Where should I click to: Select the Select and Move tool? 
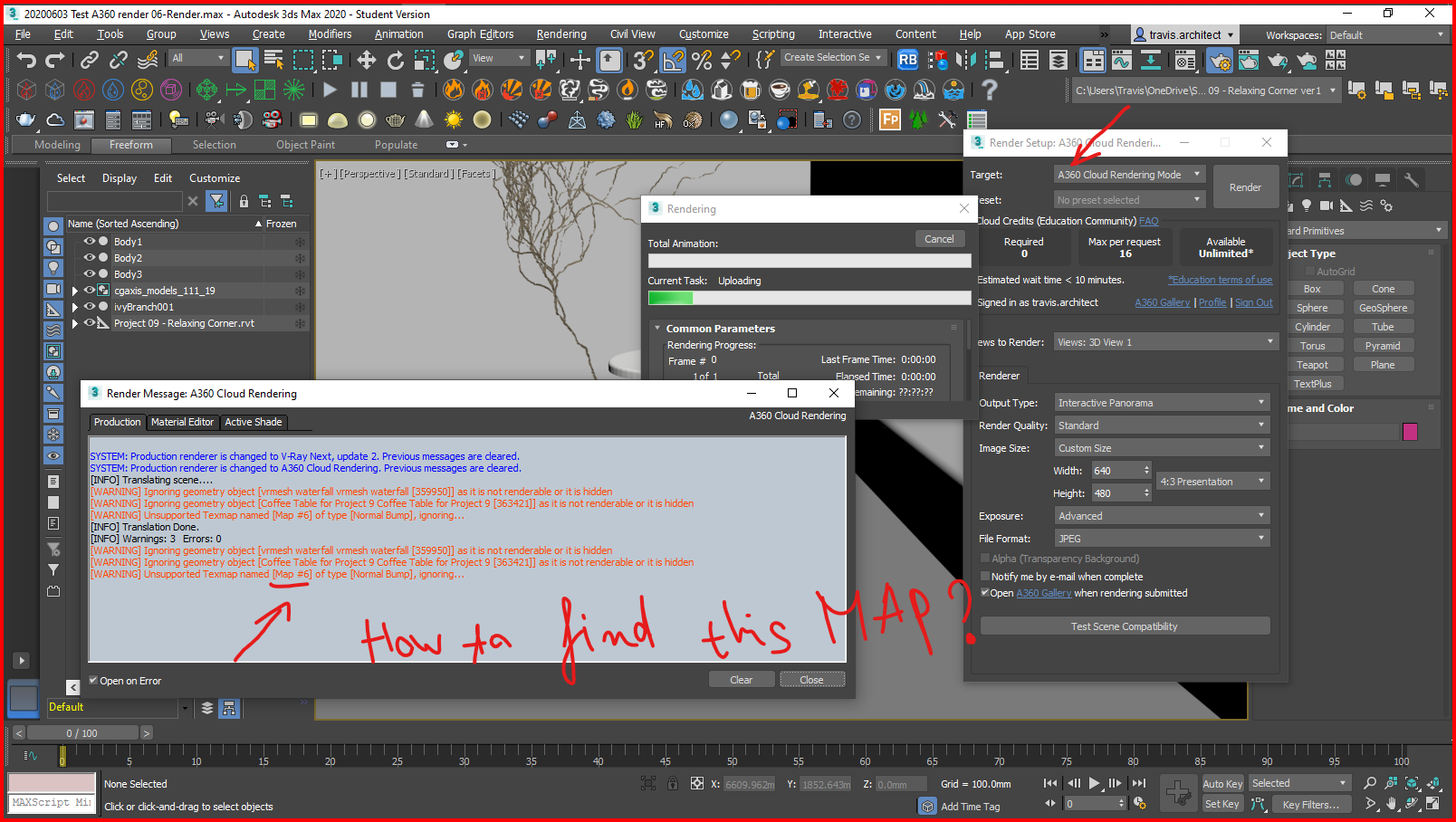[367, 60]
